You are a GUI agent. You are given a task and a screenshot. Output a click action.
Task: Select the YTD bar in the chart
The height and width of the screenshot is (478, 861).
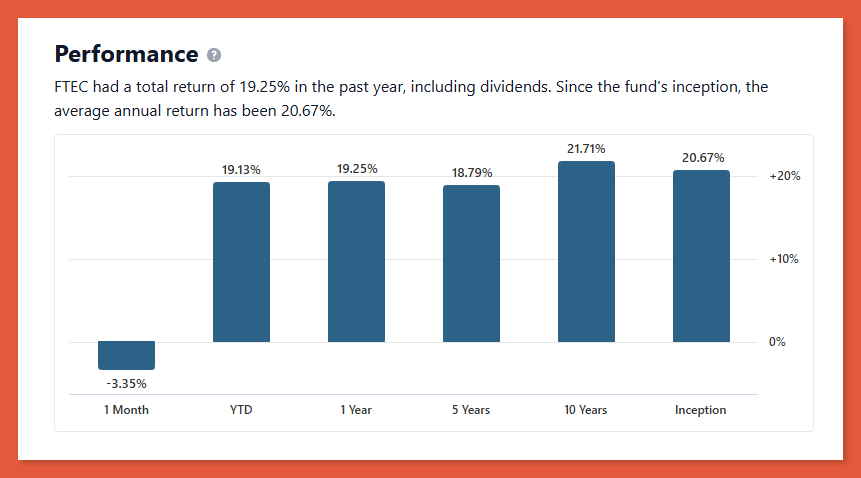[241, 262]
